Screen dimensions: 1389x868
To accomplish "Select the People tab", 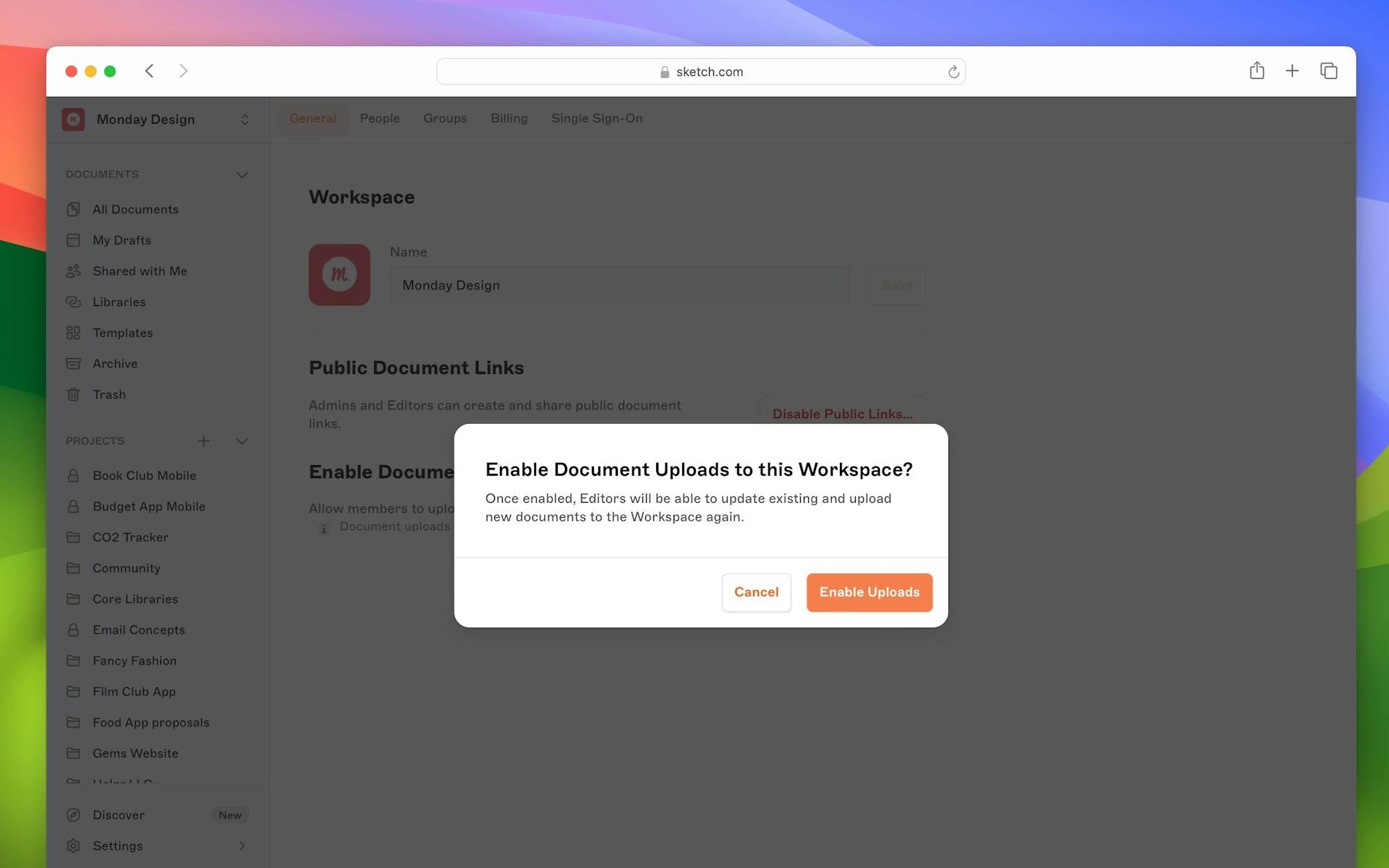I will click(x=379, y=119).
